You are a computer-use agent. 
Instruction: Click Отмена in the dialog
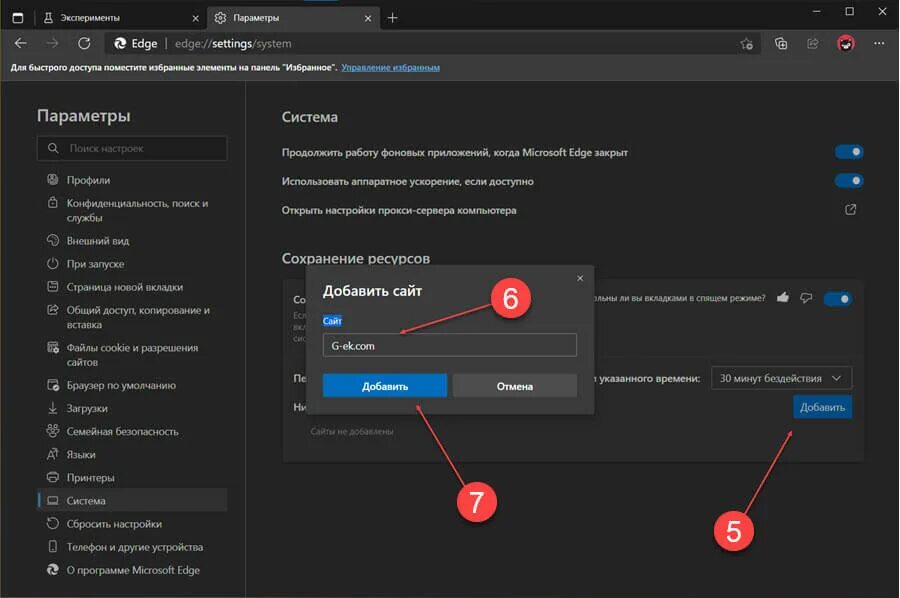point(515,386)
